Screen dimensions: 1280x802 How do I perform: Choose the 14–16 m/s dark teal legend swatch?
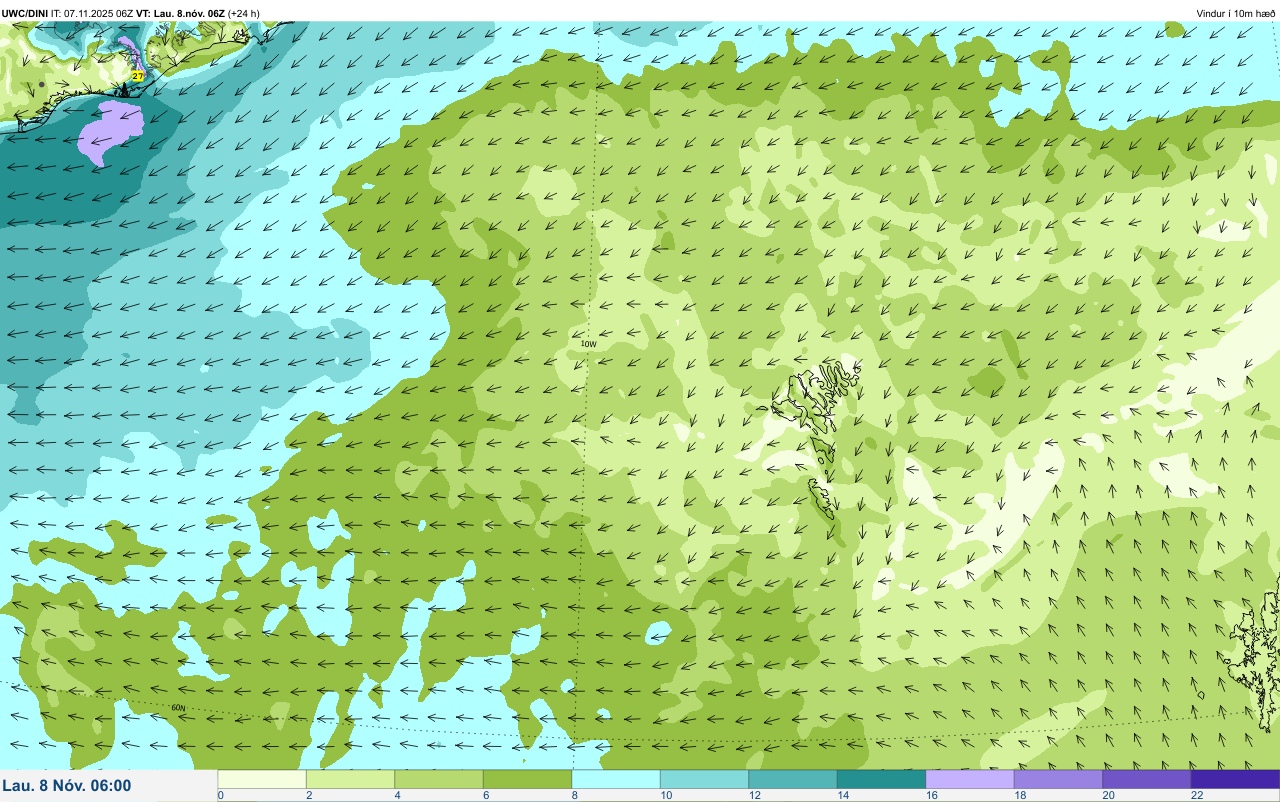click(881, 779)
